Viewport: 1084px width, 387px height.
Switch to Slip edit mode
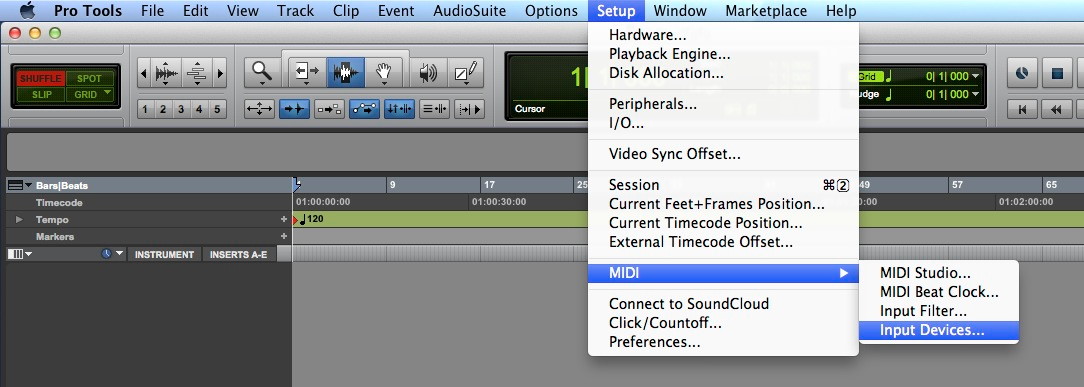(x=40, y=94)
